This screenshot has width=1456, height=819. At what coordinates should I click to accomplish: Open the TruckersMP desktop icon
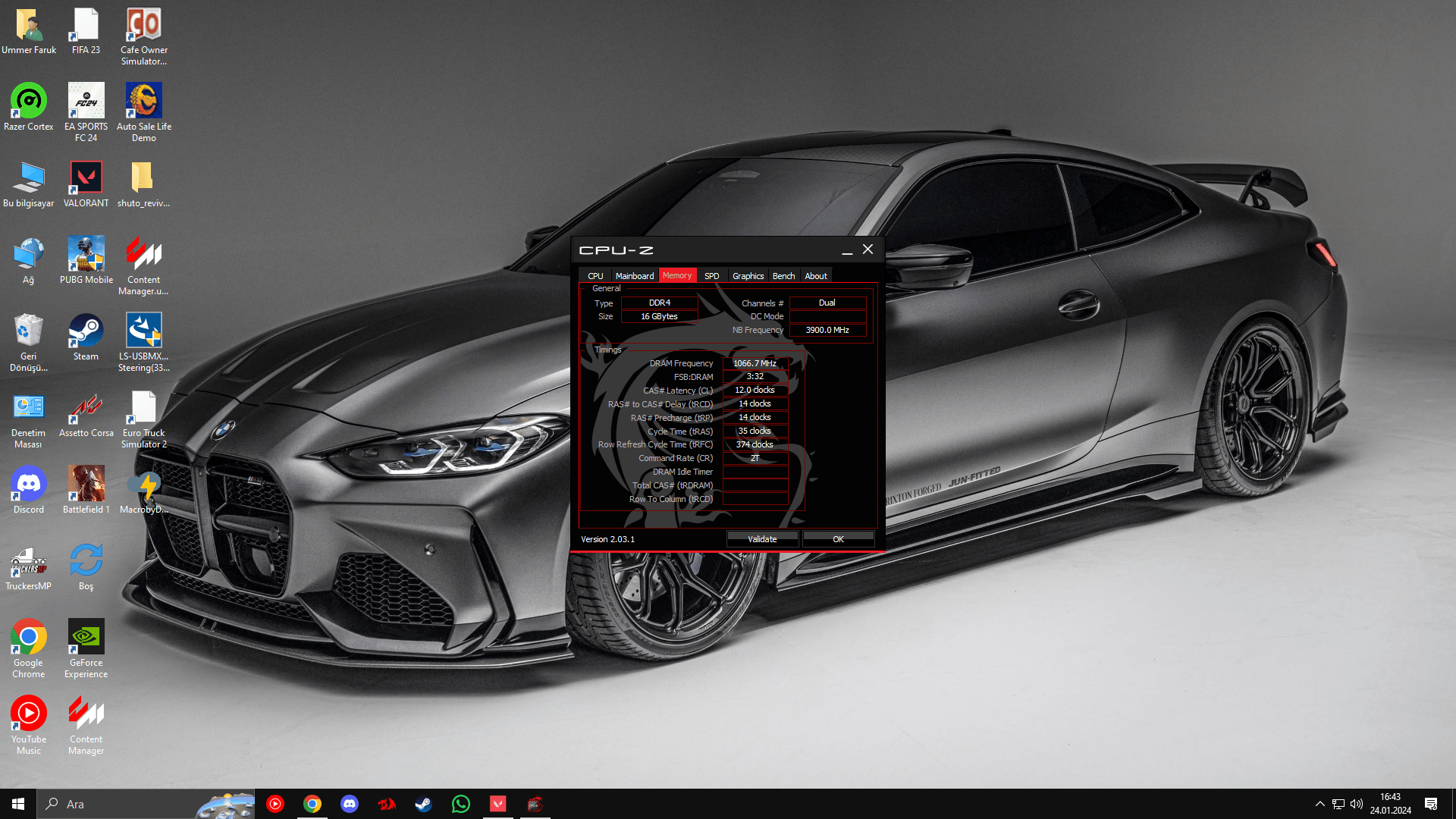click(x=29, y=561)
